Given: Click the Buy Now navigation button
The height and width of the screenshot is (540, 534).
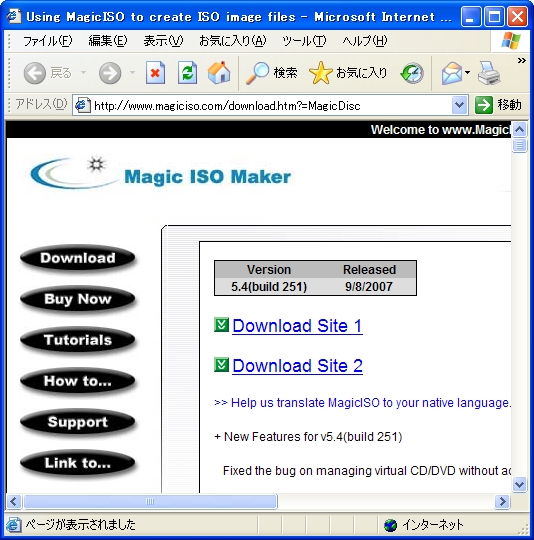Looking at the screenshot, I should [78, 299].
